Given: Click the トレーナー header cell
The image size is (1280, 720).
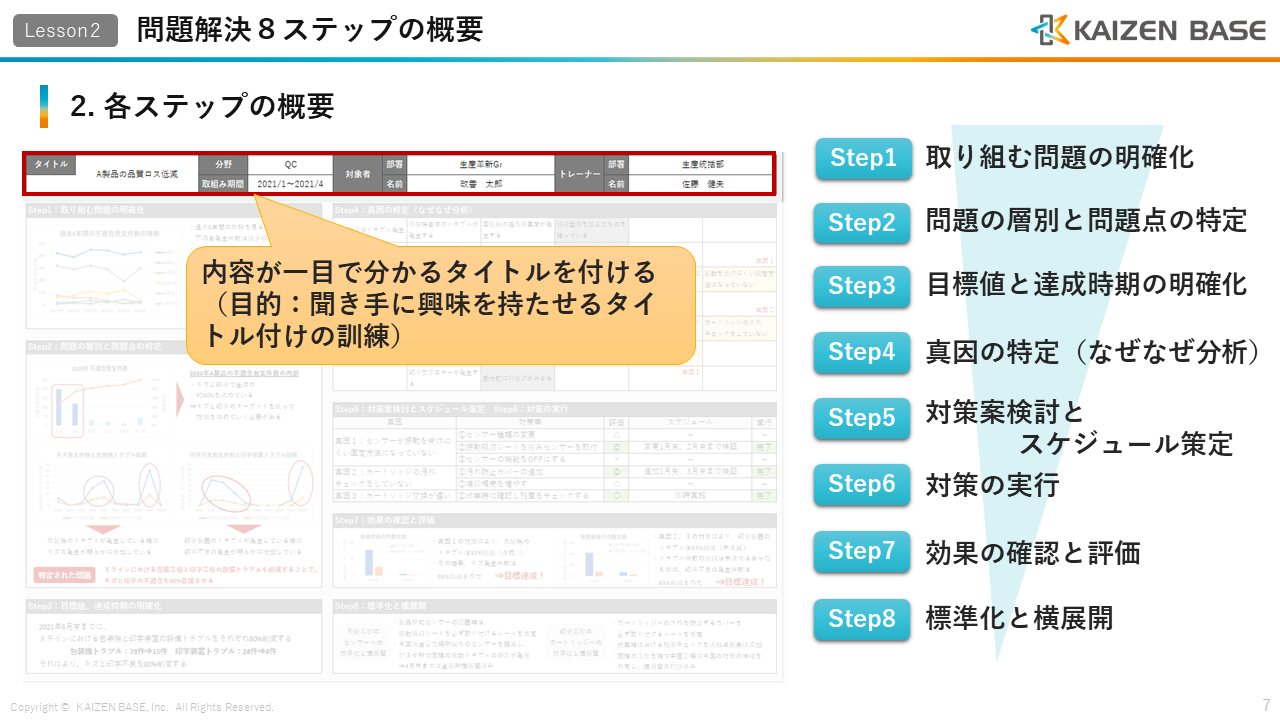Looking at the screenshot, I should (579, 174).
